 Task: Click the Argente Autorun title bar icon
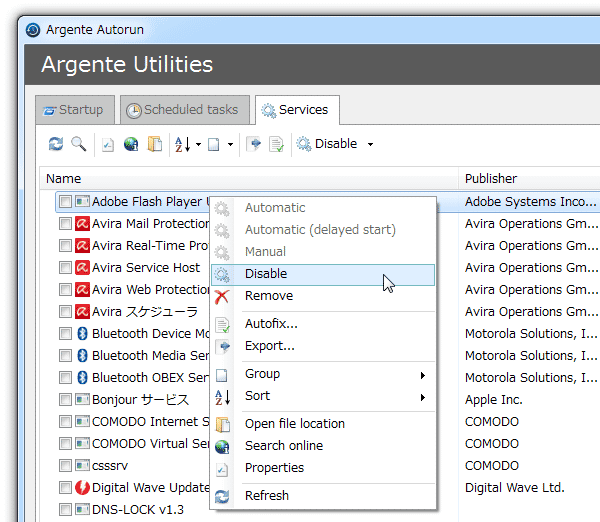(x=33, y=30)
